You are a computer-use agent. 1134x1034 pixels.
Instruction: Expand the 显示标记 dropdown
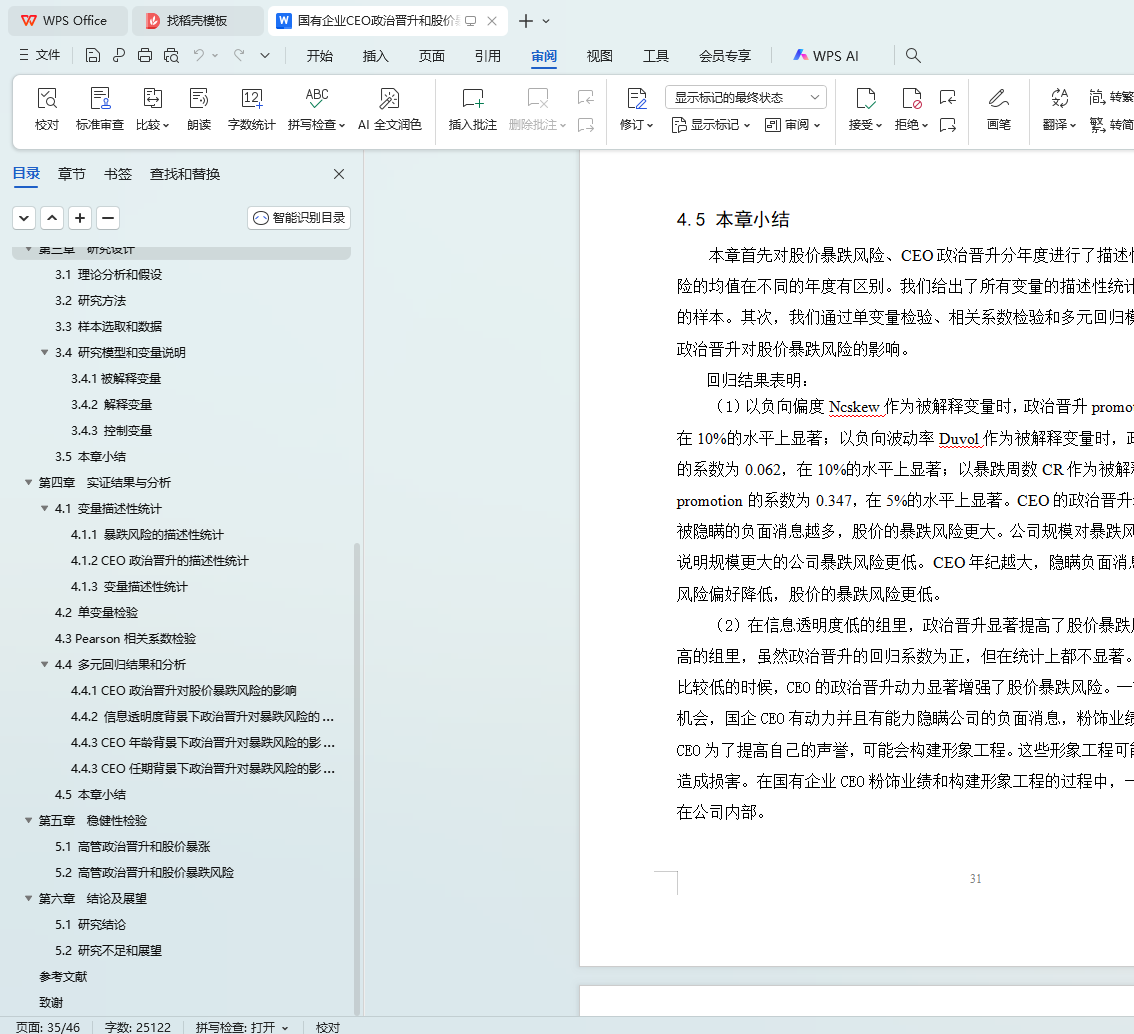pyautogui.click(x=711, y=125)
